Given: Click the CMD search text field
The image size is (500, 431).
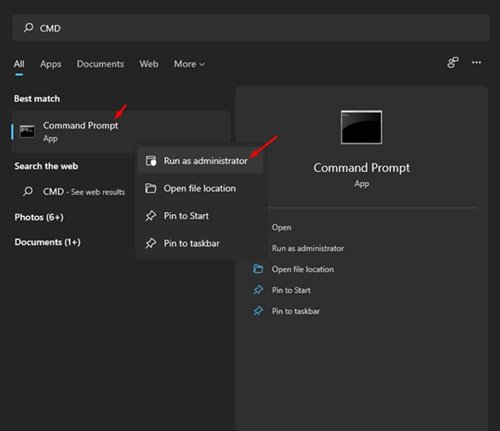Looking at the screenshot, I should click(x=251, y=28).
